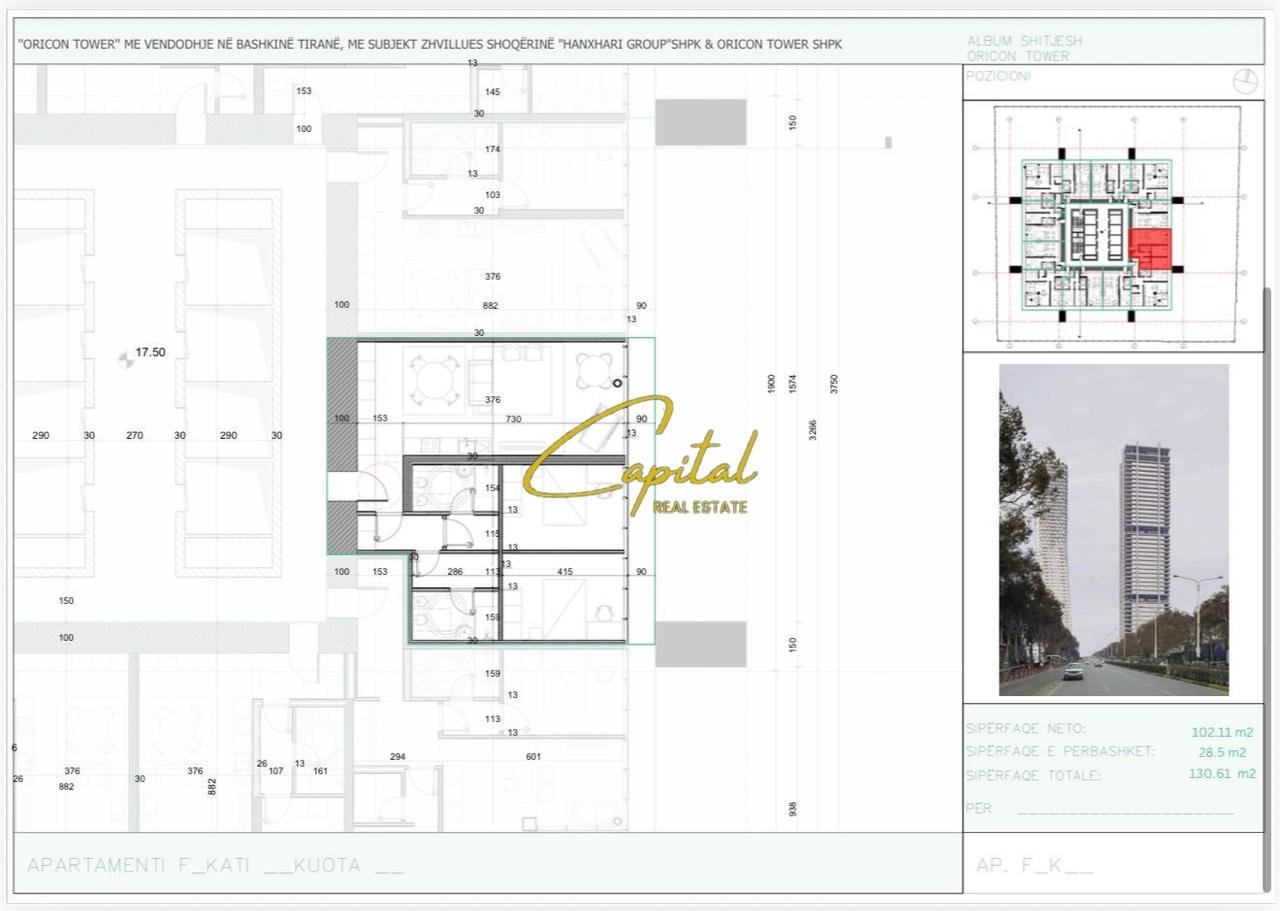Click the "ORICON TOWER" ME VENDODHJE project title text
This screenshot has height=911, width=1280.
point(430,44)
